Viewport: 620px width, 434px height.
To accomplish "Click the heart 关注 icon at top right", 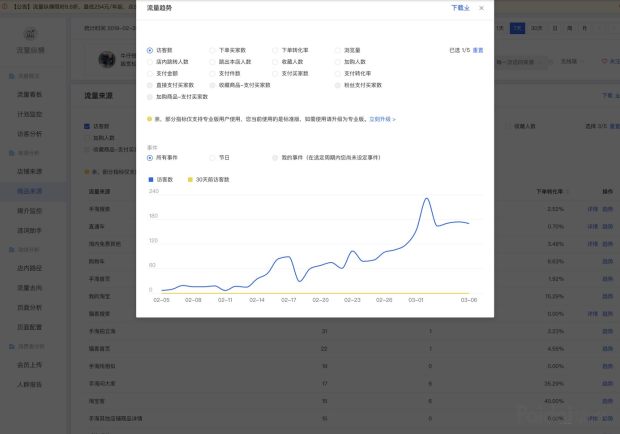I will [604, 61].
